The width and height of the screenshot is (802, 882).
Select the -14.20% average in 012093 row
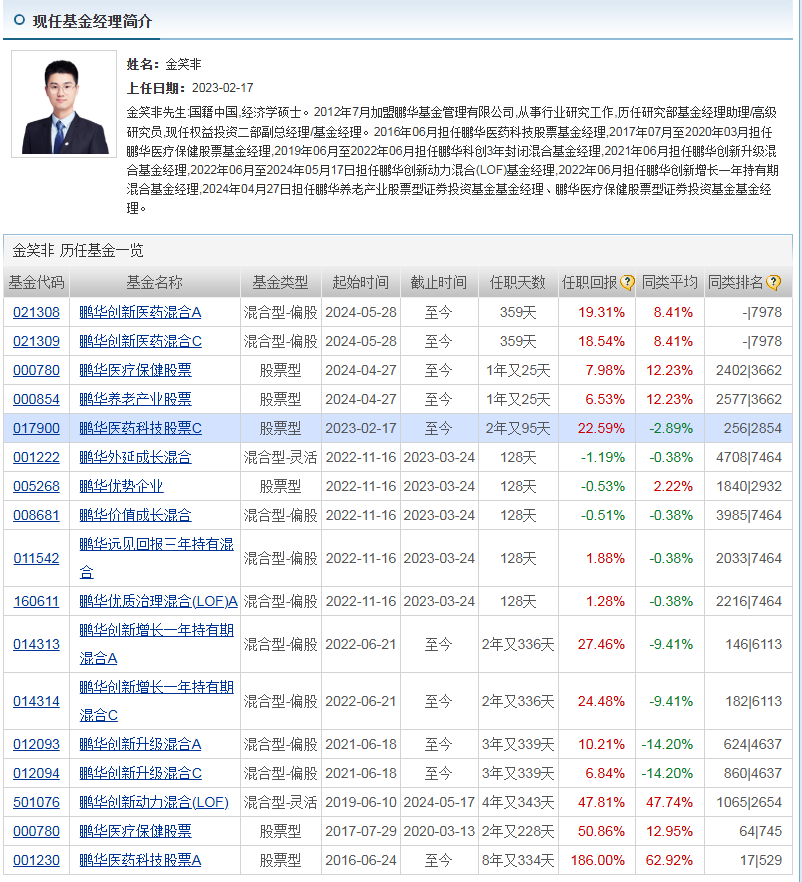(x=667, y=744)
